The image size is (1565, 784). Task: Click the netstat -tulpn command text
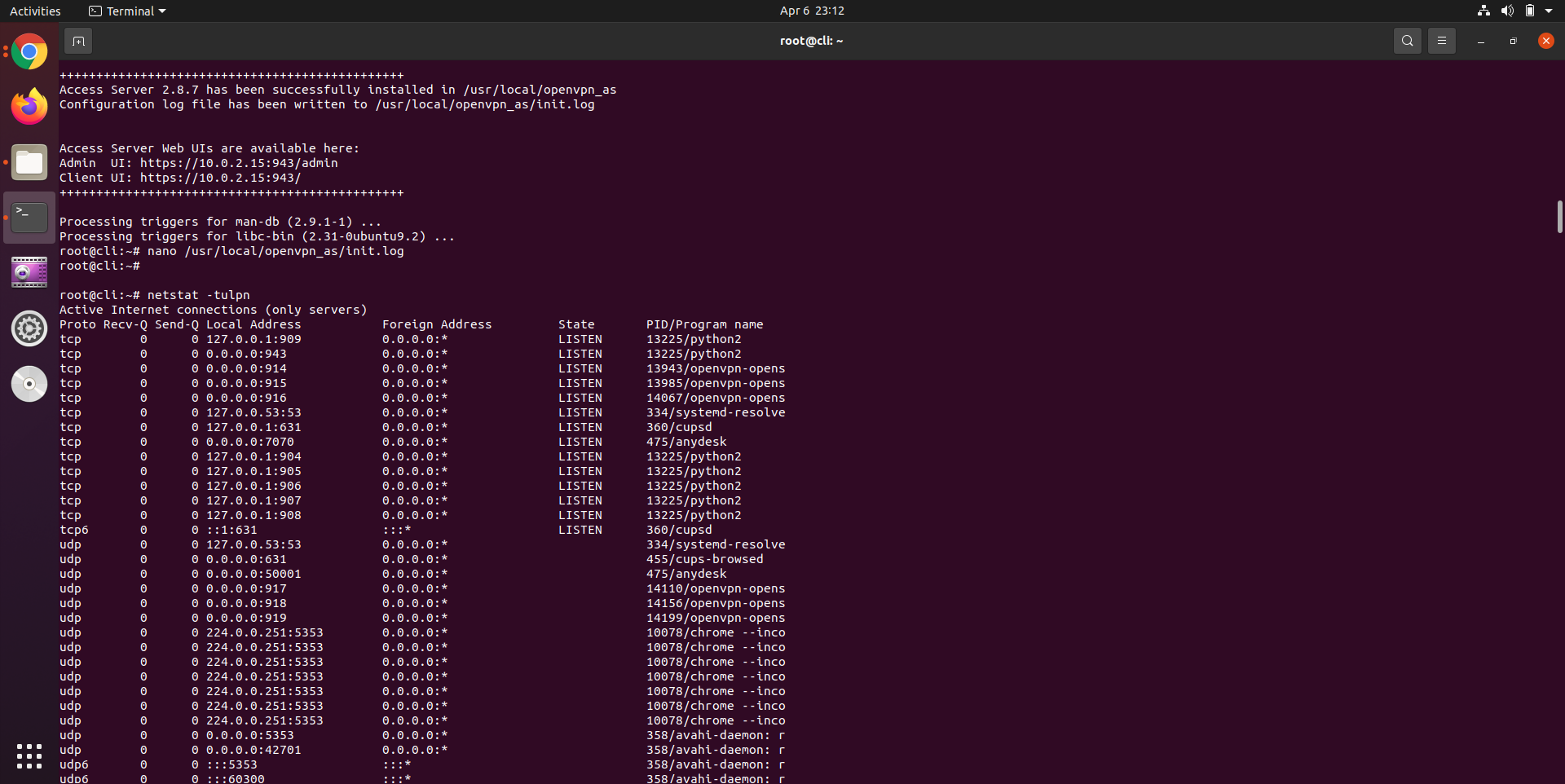point(199,295)
